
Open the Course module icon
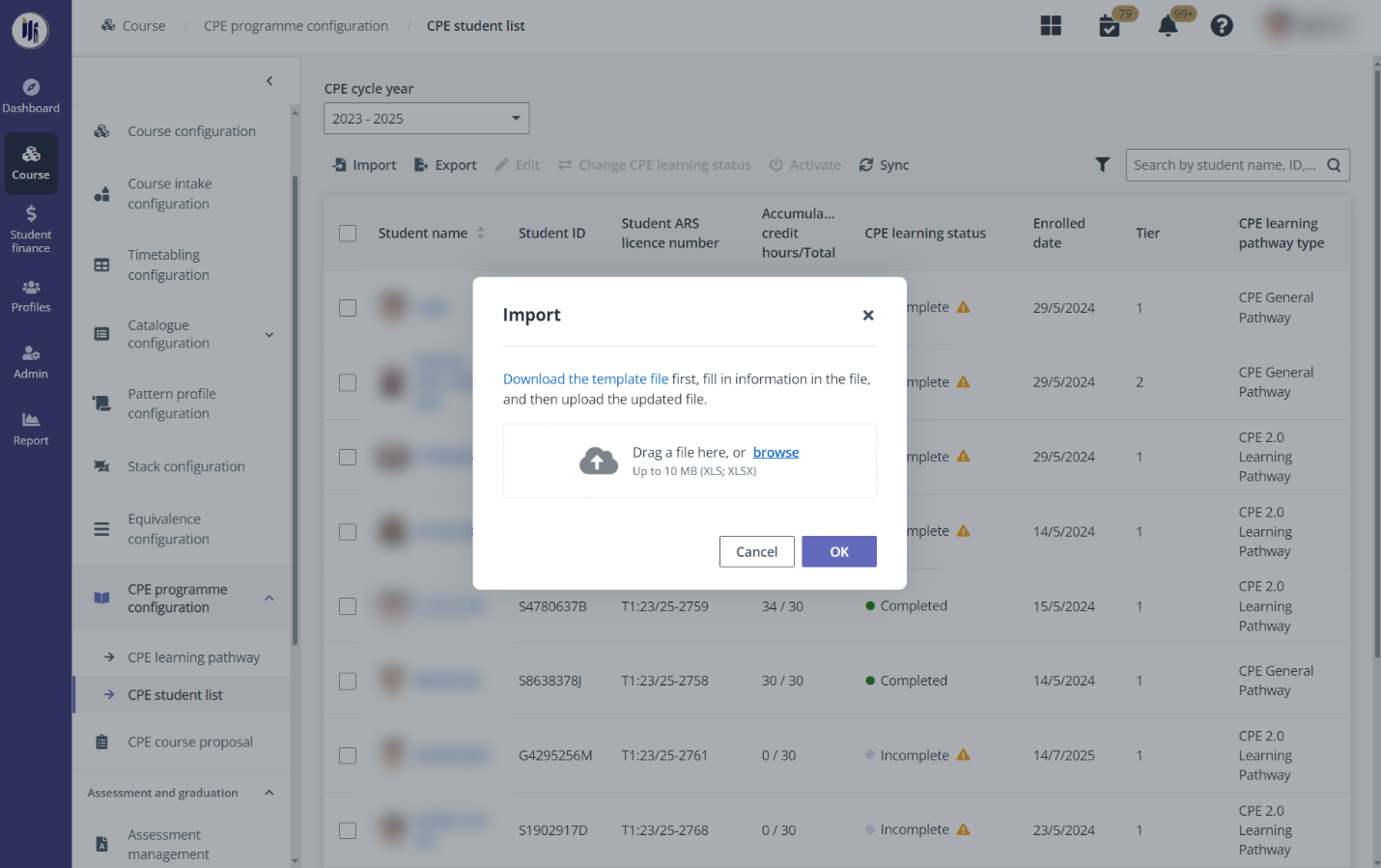31,163
